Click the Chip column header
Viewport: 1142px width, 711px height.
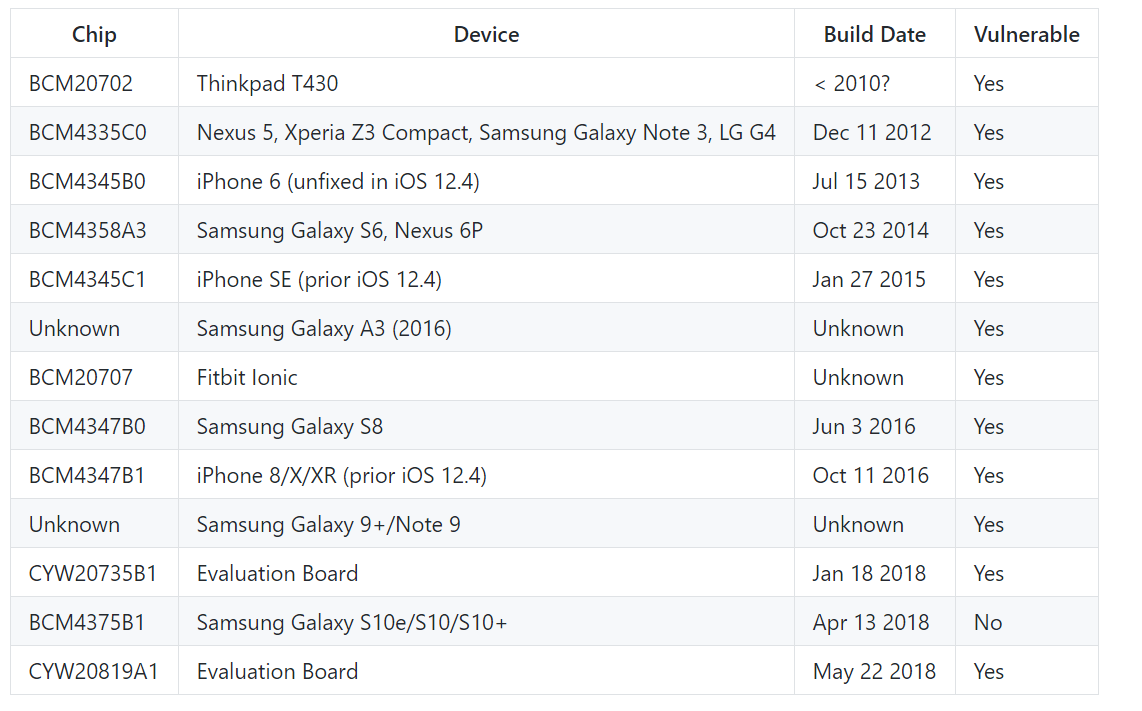pyautogui.click(x=94, y=34)
